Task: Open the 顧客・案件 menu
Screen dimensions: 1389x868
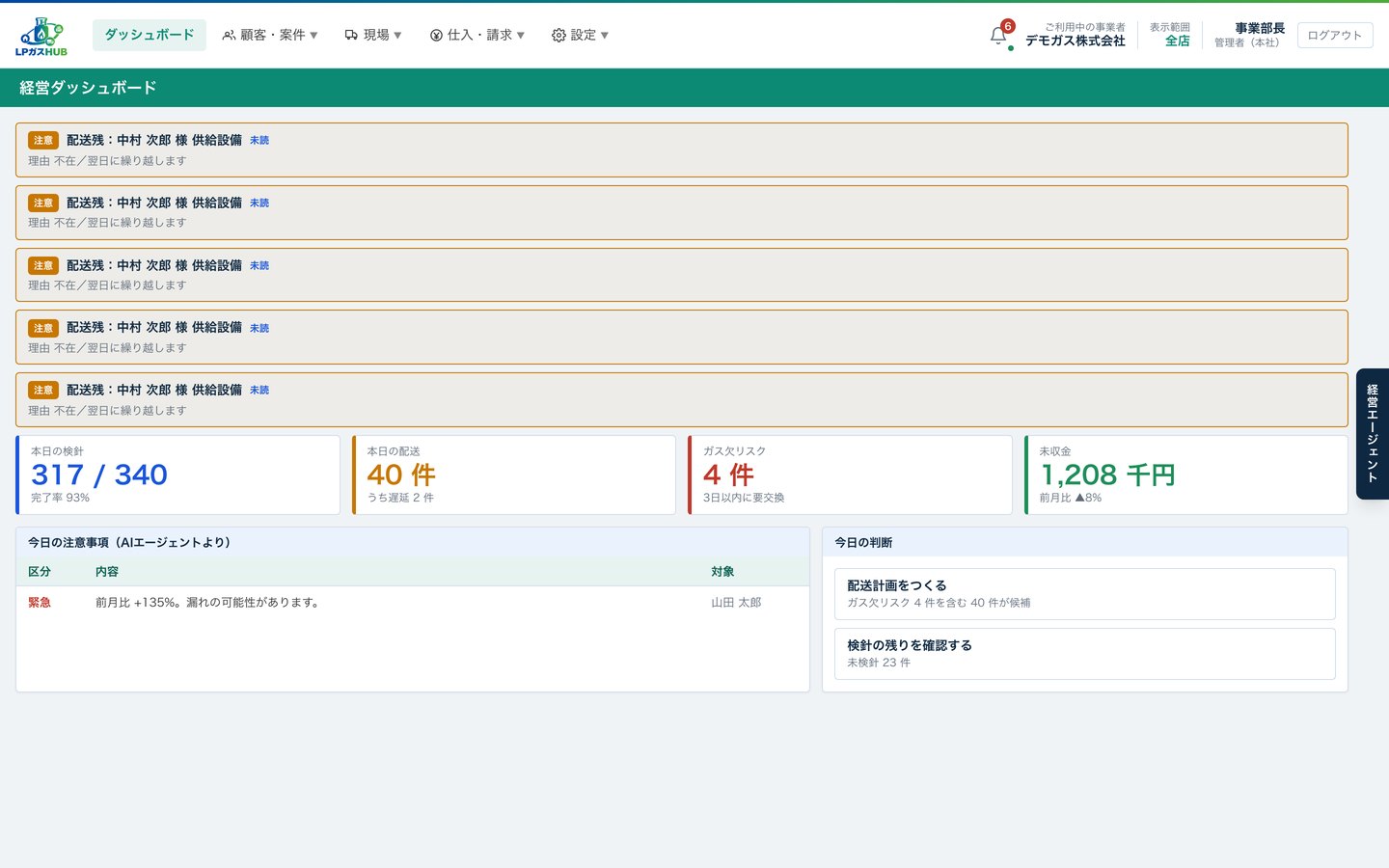Action: [270, 35]
